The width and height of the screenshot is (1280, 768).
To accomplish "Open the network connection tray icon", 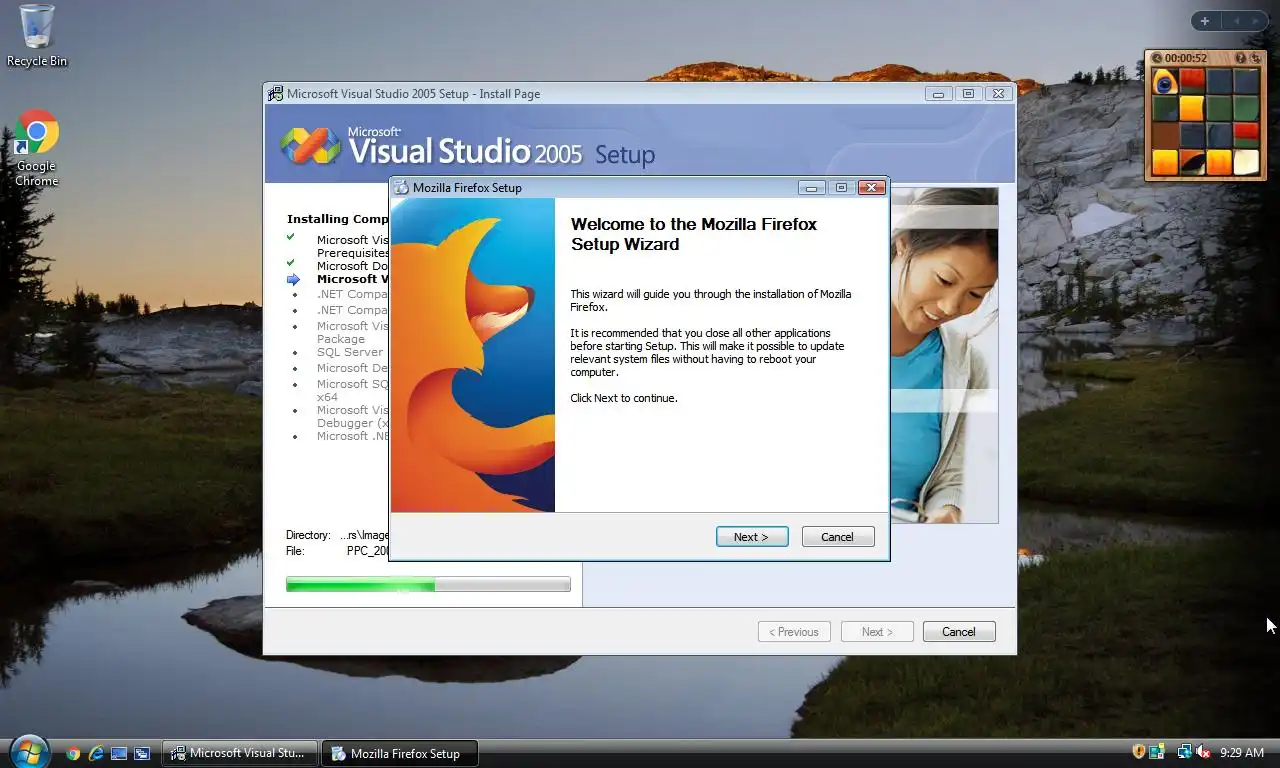I will (1184, 752).
